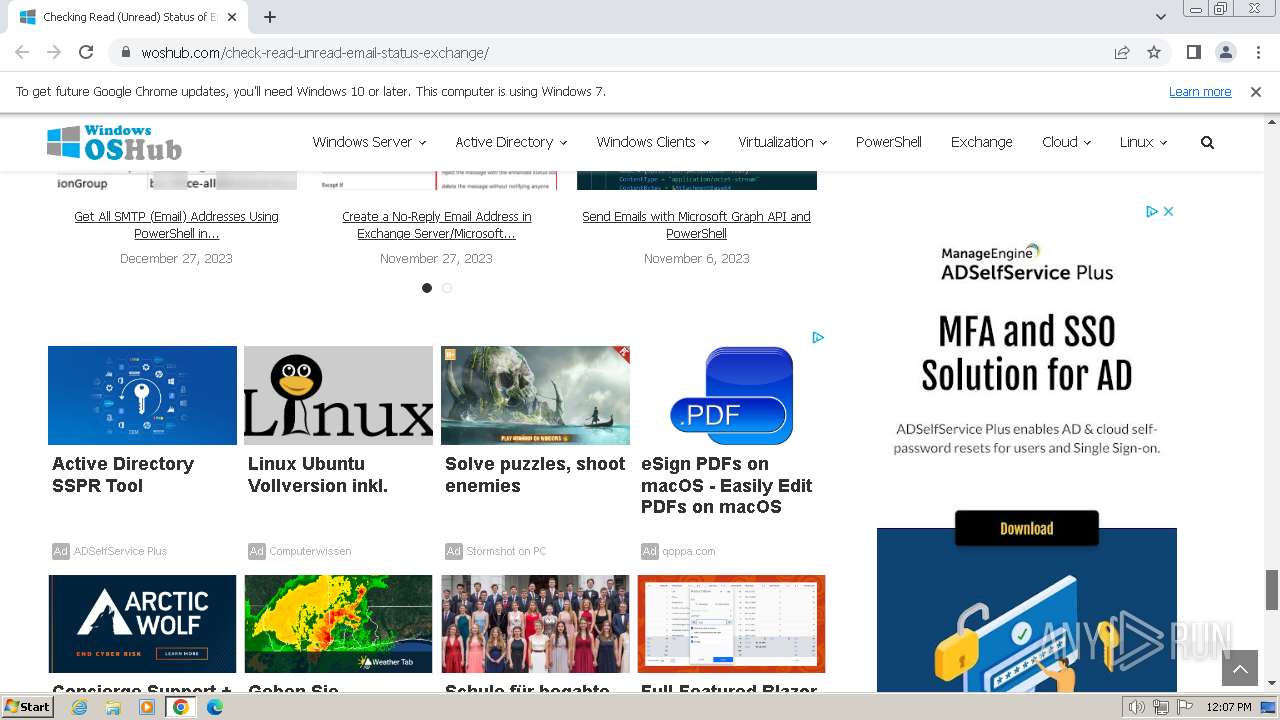Open Action Center flag in tray
1280x720 pixels.
pos(1185,707)
